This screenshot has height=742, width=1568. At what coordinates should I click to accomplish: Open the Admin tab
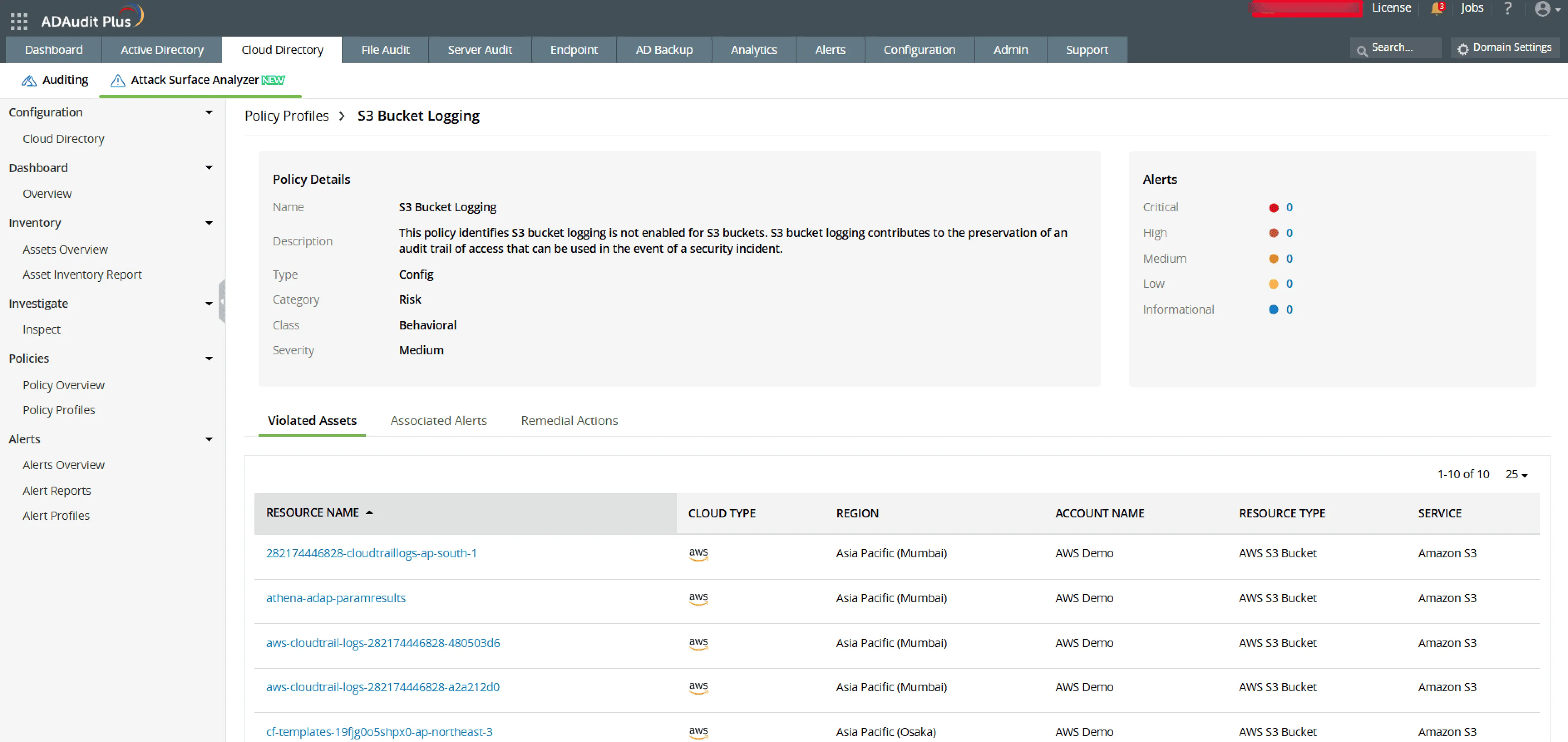[1011, 50]
